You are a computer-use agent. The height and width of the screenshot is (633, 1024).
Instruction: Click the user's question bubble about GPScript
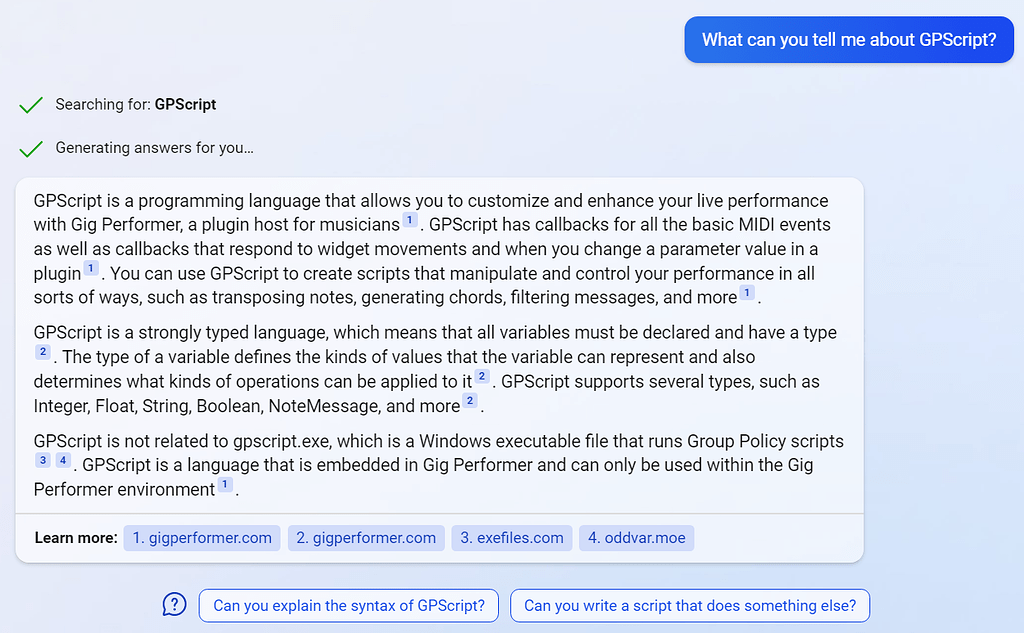[x=848, y=39]
